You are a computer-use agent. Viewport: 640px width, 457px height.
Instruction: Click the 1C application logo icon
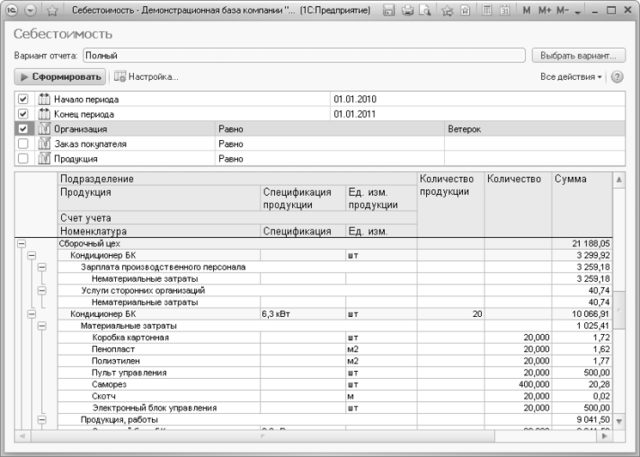tap(12, 11)
